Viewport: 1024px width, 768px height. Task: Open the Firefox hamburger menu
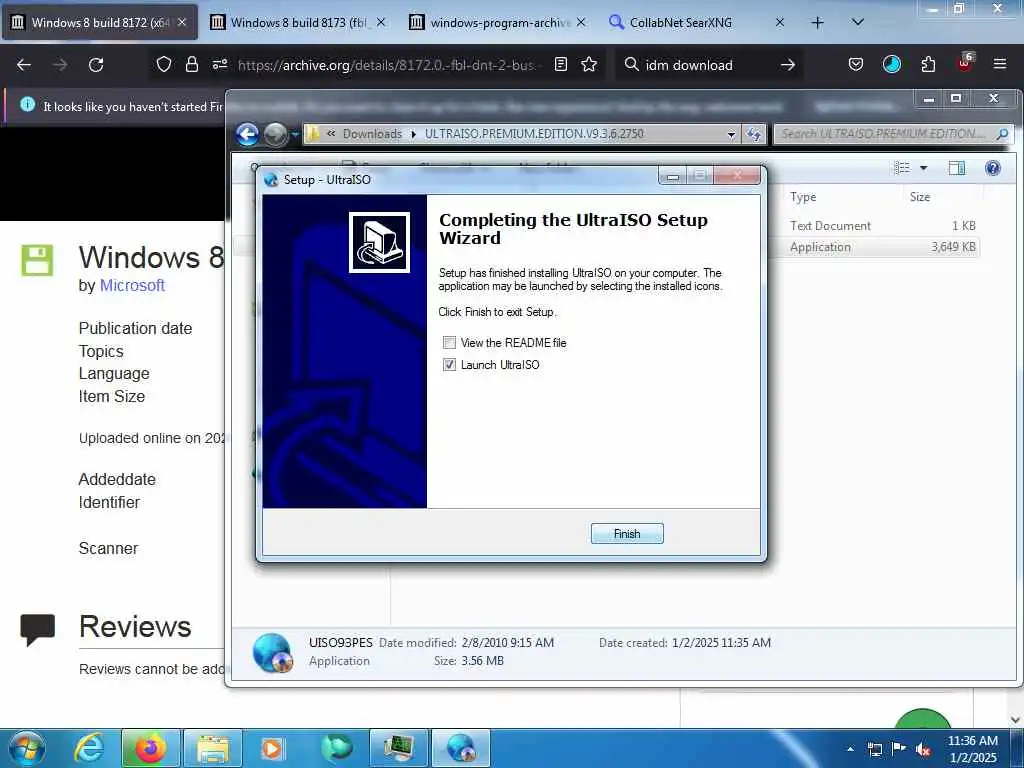1000,64
